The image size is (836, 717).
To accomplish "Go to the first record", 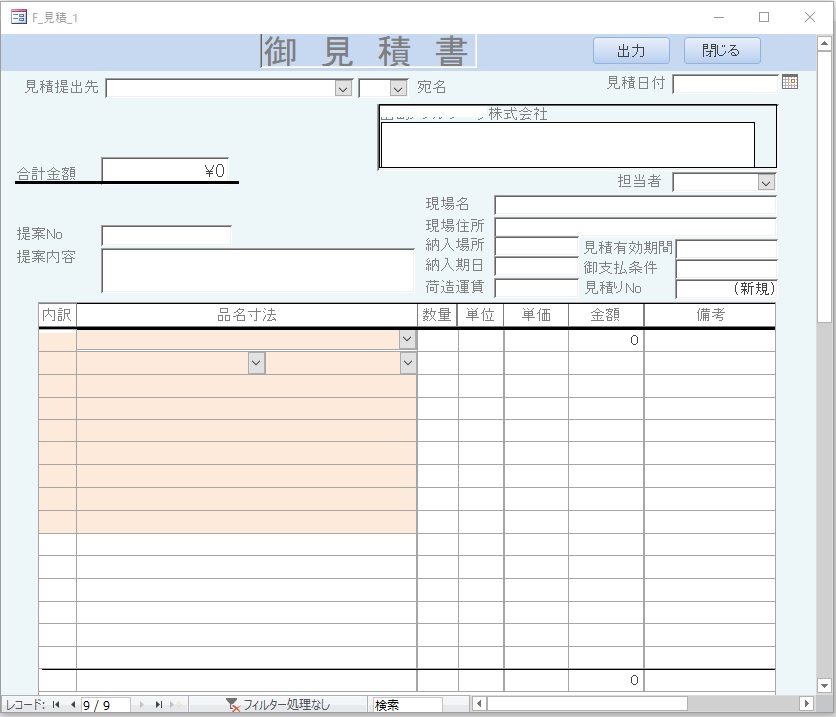I will point(56,705).
